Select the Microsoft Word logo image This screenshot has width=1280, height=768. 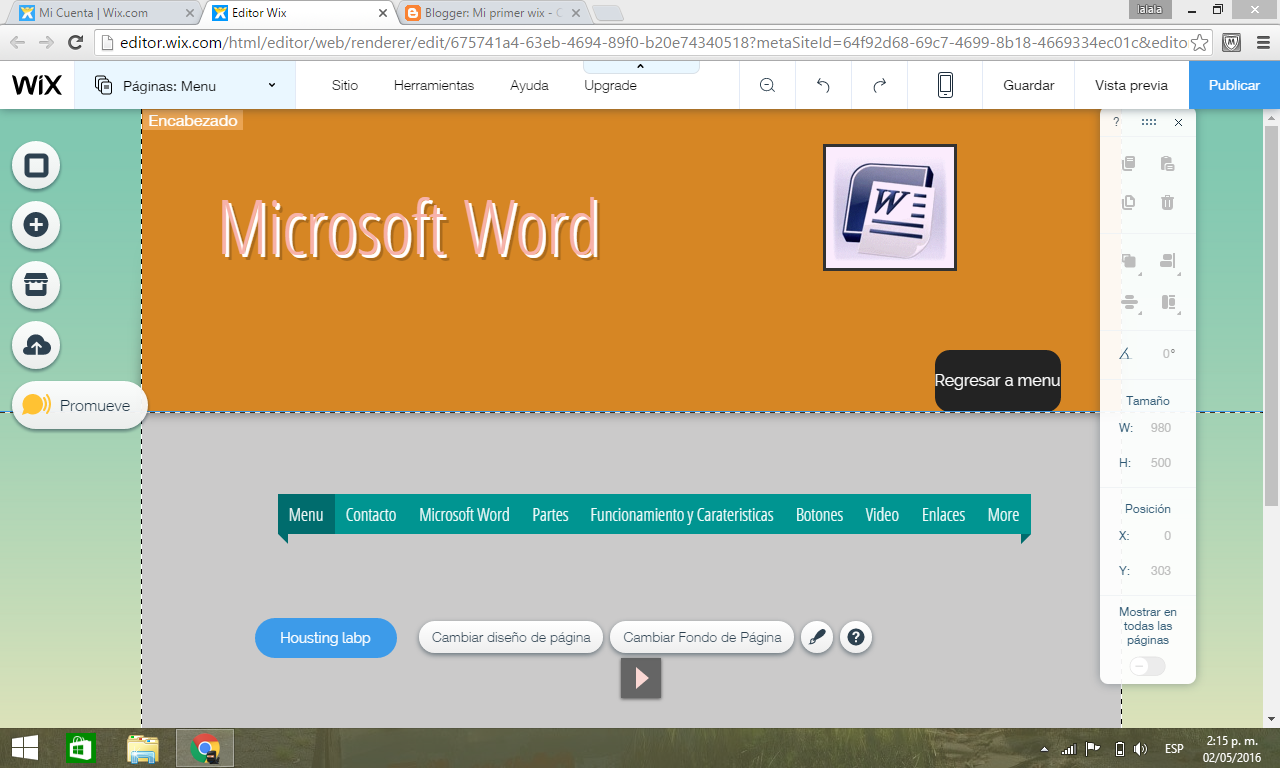(890, 207)
